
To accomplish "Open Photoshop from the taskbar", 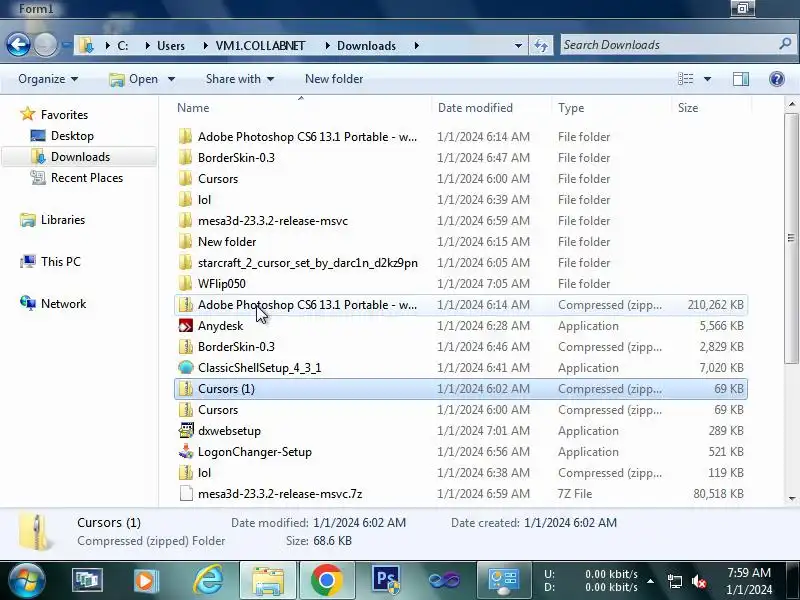I will click(386, 580).
